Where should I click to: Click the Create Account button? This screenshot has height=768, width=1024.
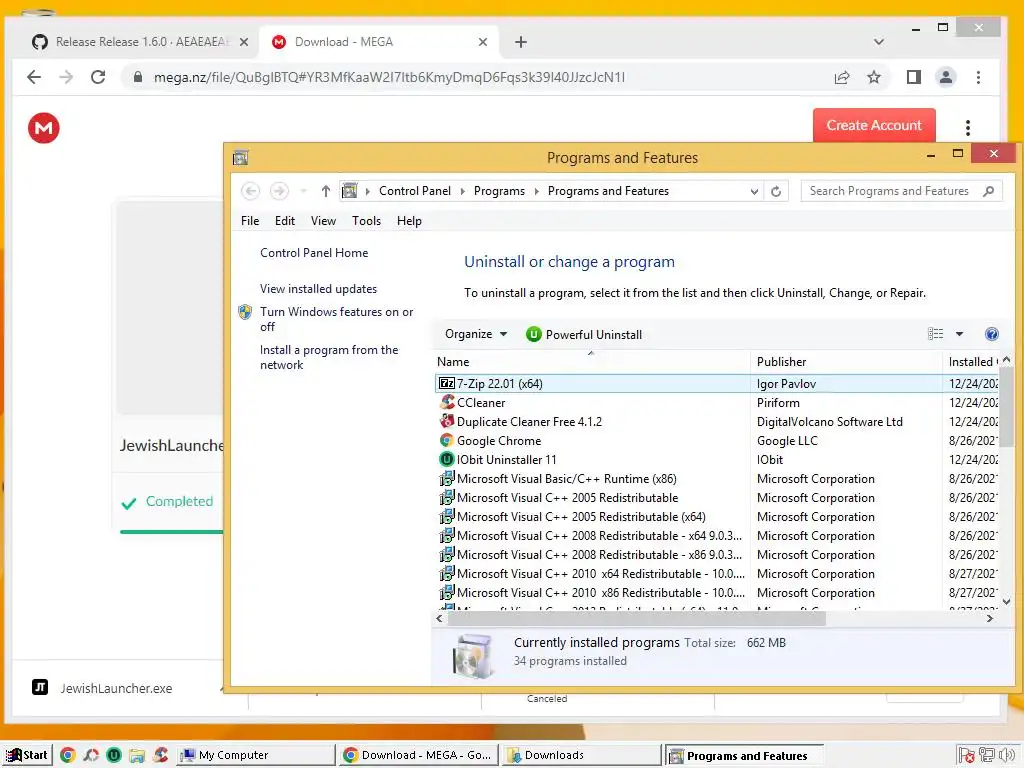(x=874, y=125)
